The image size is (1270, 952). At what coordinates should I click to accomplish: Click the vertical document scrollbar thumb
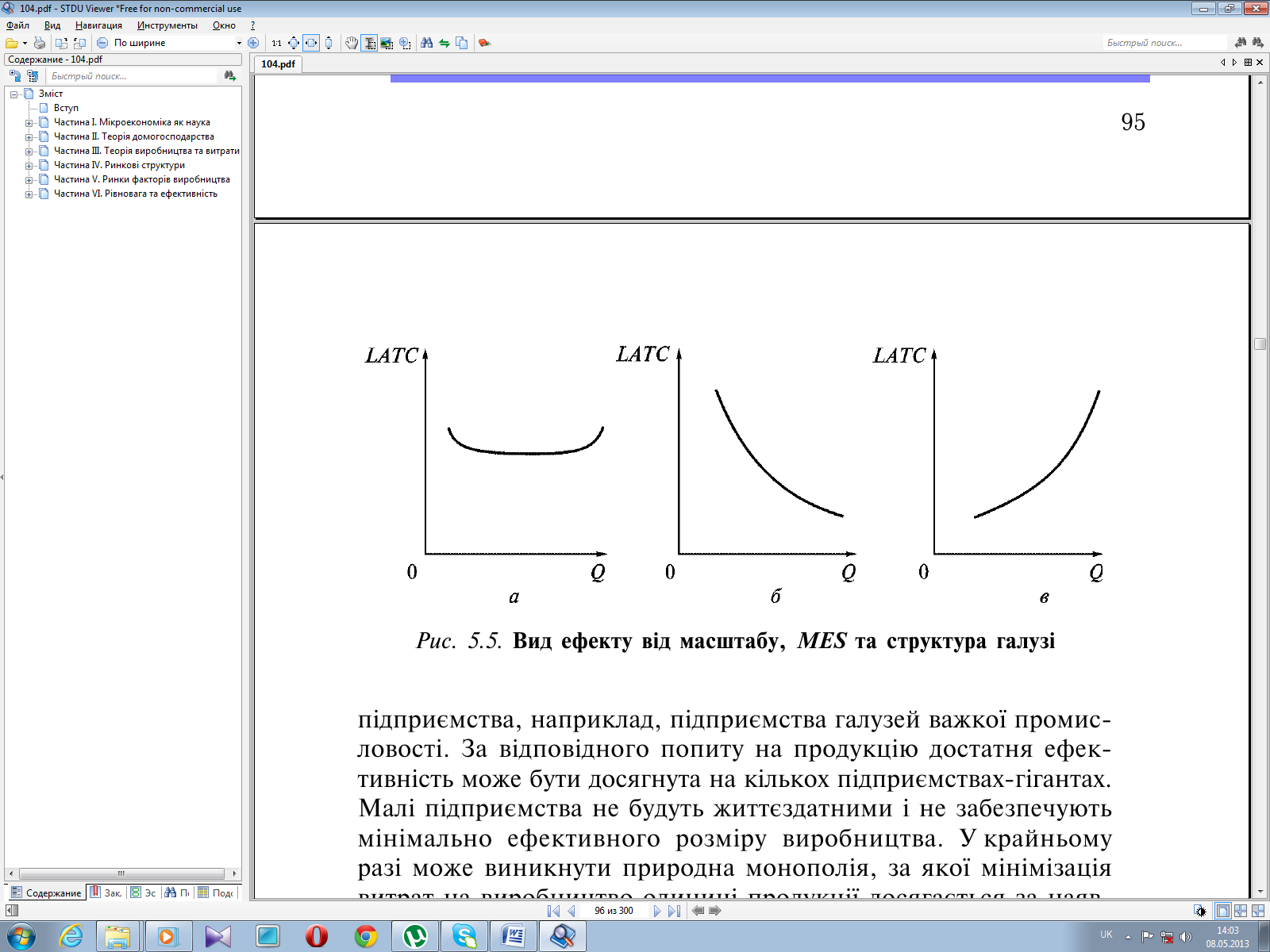pyautogui.click(x=1260, y=344)
